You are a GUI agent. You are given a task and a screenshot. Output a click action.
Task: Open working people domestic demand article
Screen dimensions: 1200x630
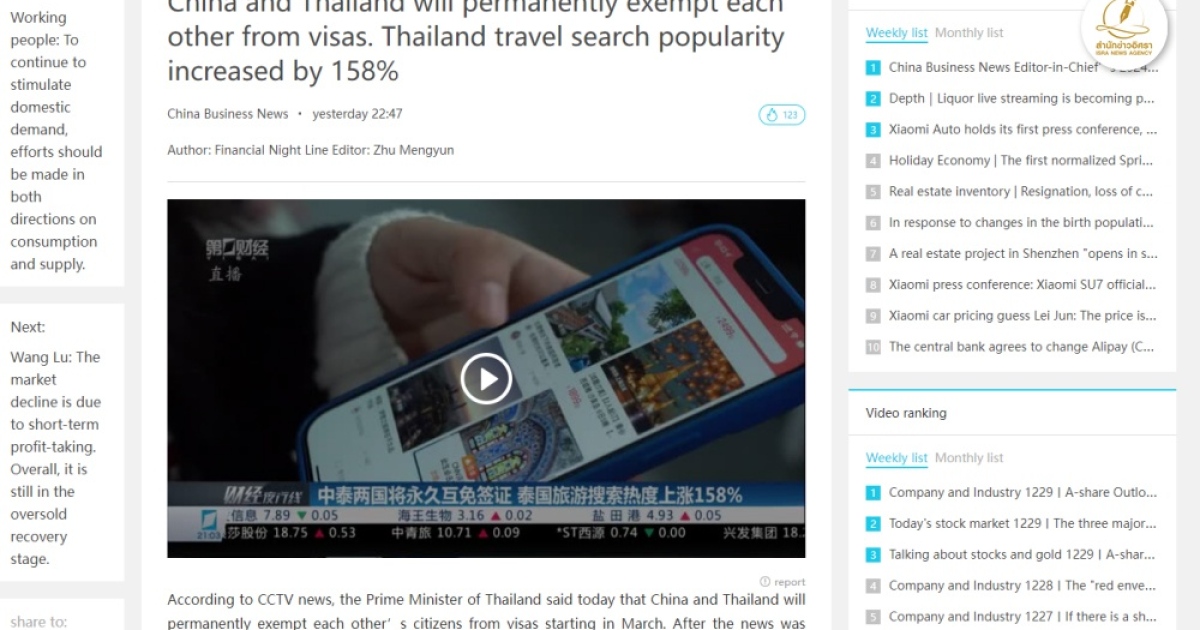pyautogui.click(x=56, y=141)
